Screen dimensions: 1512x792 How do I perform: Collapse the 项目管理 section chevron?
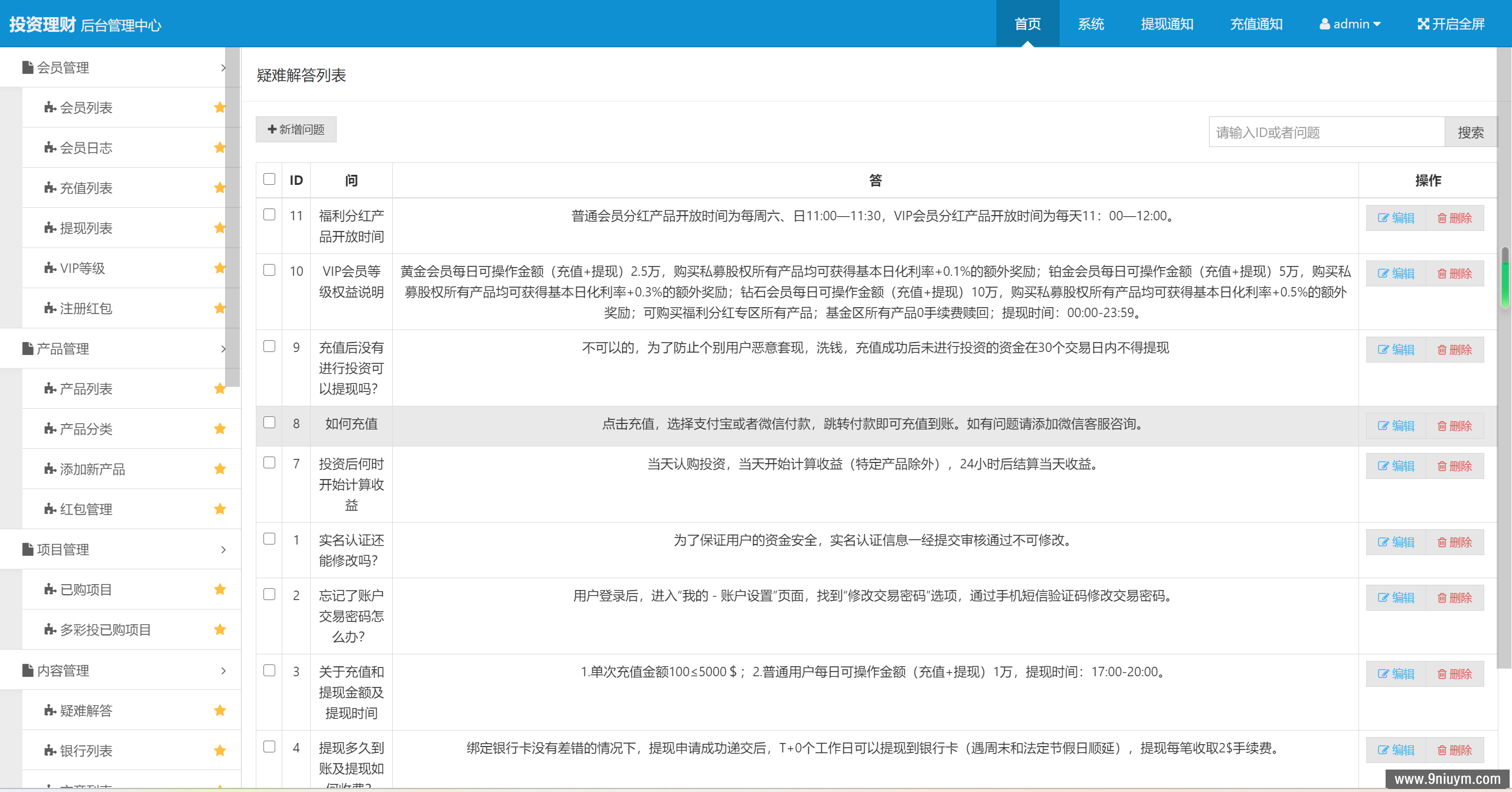(223, 549)
